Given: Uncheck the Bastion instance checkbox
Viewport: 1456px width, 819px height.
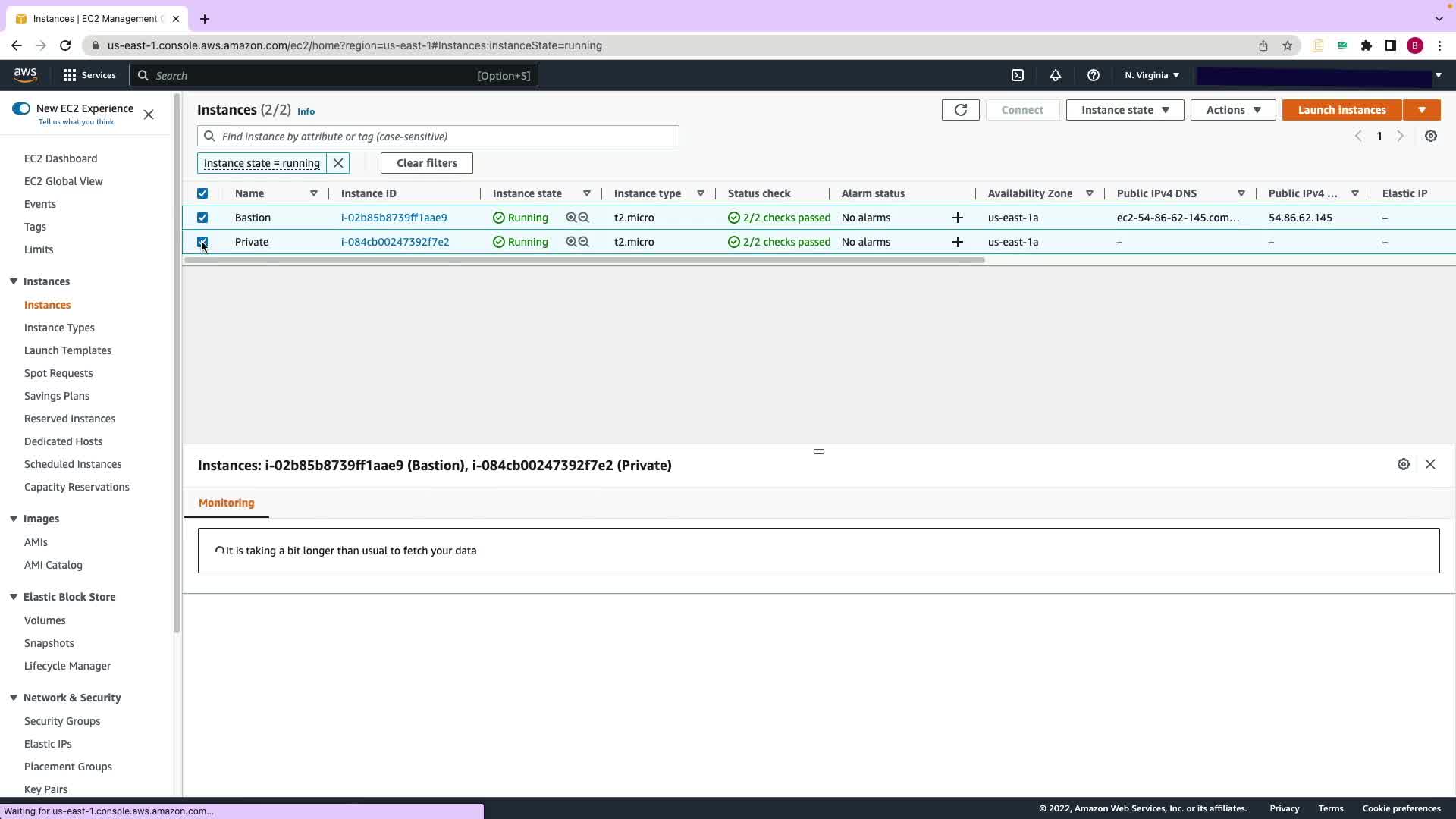Looking at the screenshot, I should pos(202,218).
